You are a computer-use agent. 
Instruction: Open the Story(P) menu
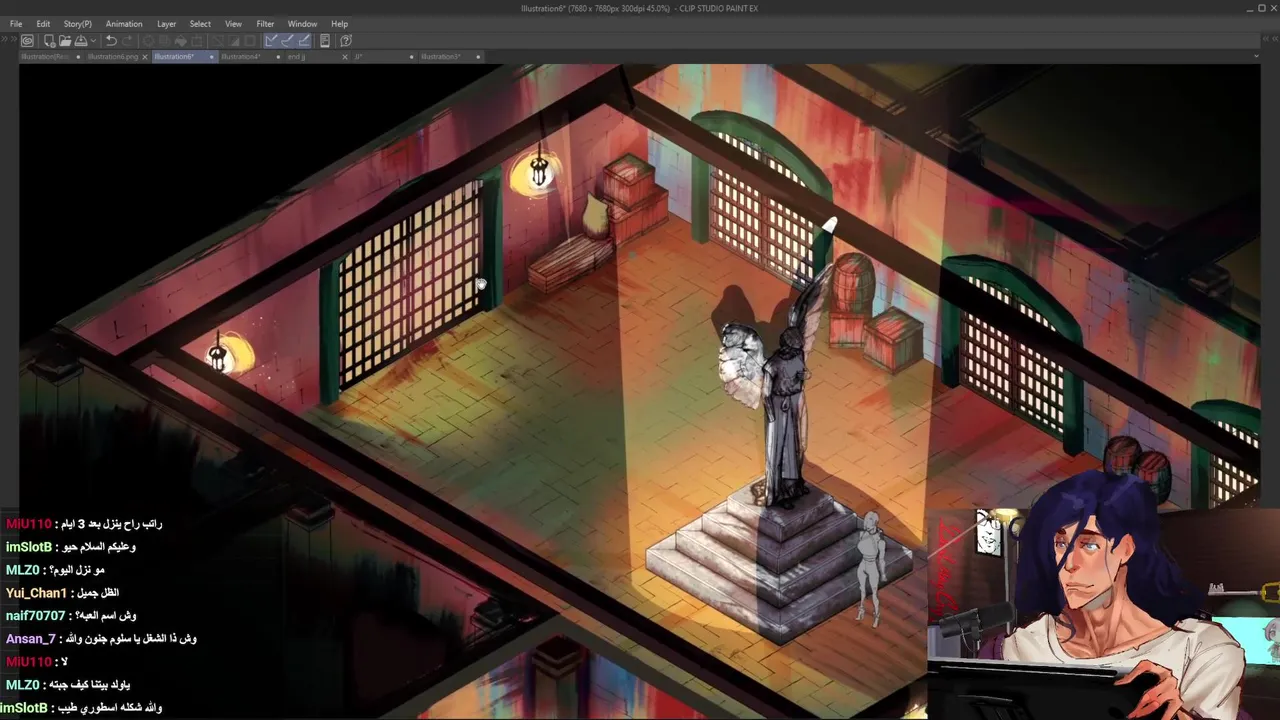[77, 24]
